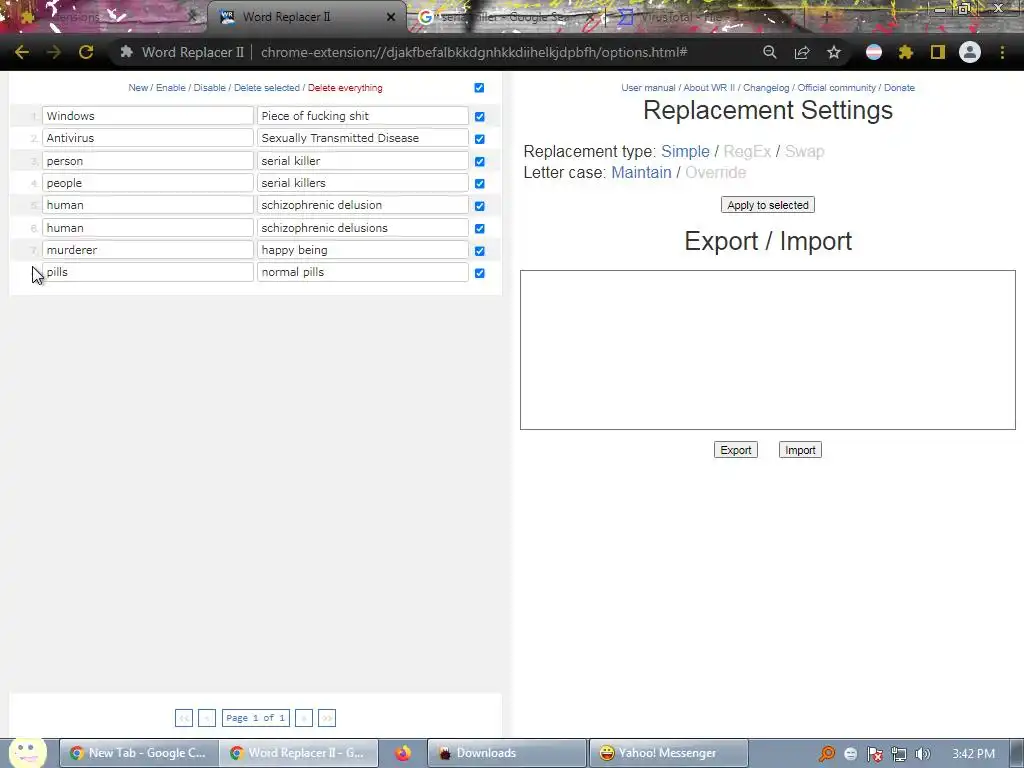Open Downloads window from taskbar

tap(507, 753)
